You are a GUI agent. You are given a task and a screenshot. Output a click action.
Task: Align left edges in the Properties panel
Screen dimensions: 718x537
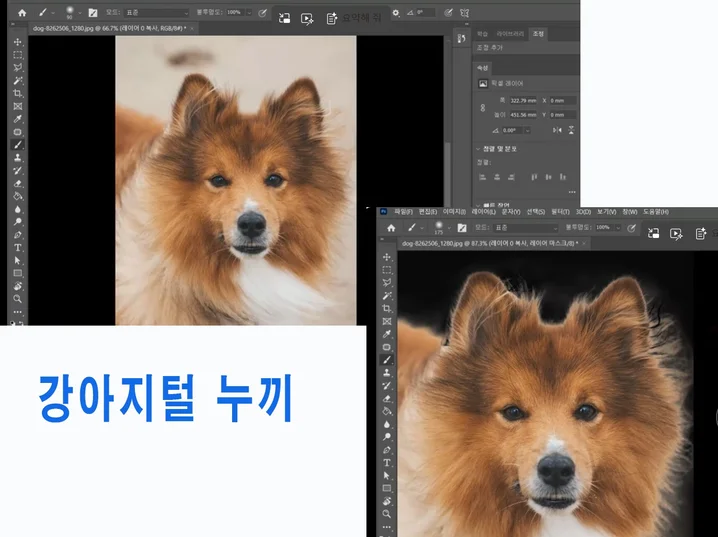pyautogui.click(x=482, y=177)
